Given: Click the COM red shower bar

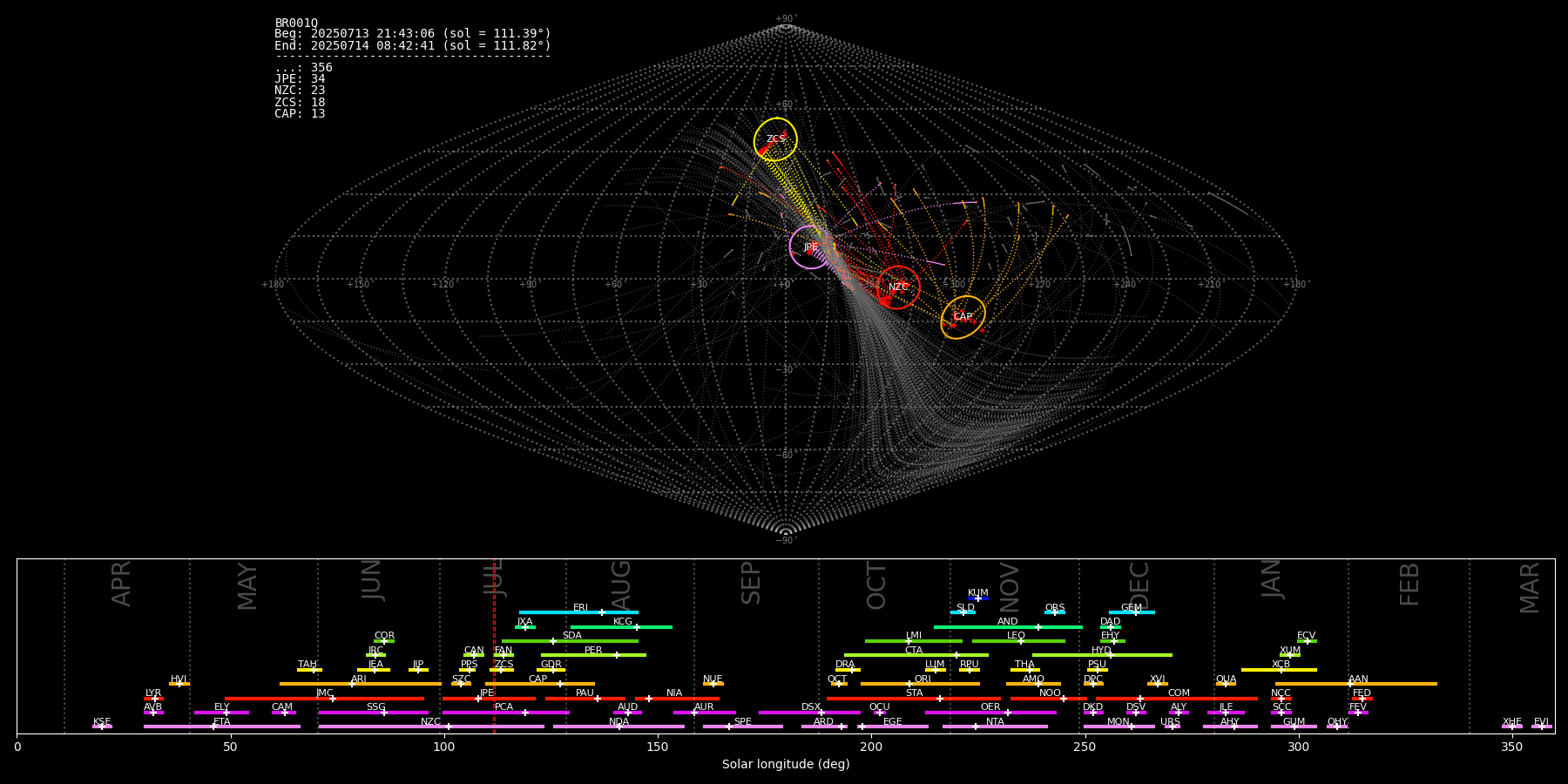Looking at the screenshot, I should [x=1178, y=699].
